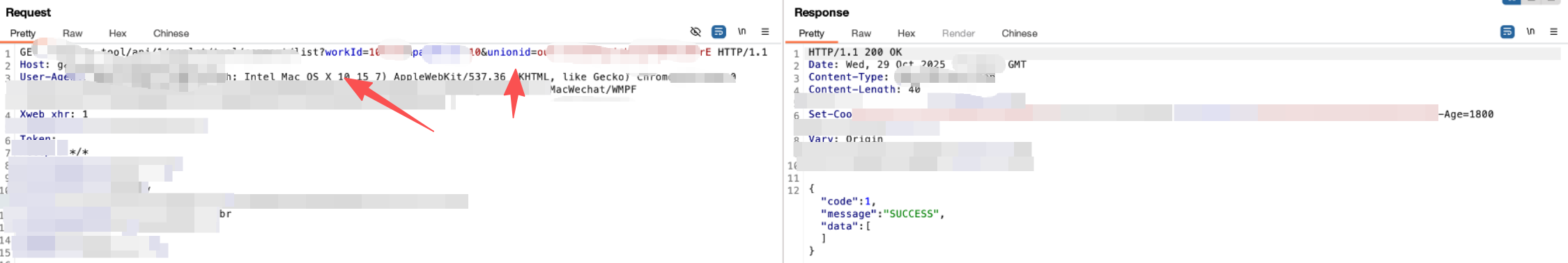Open Chinese tab in Response panel
Screen dimensions: 1568x263
coord(1020,33)
